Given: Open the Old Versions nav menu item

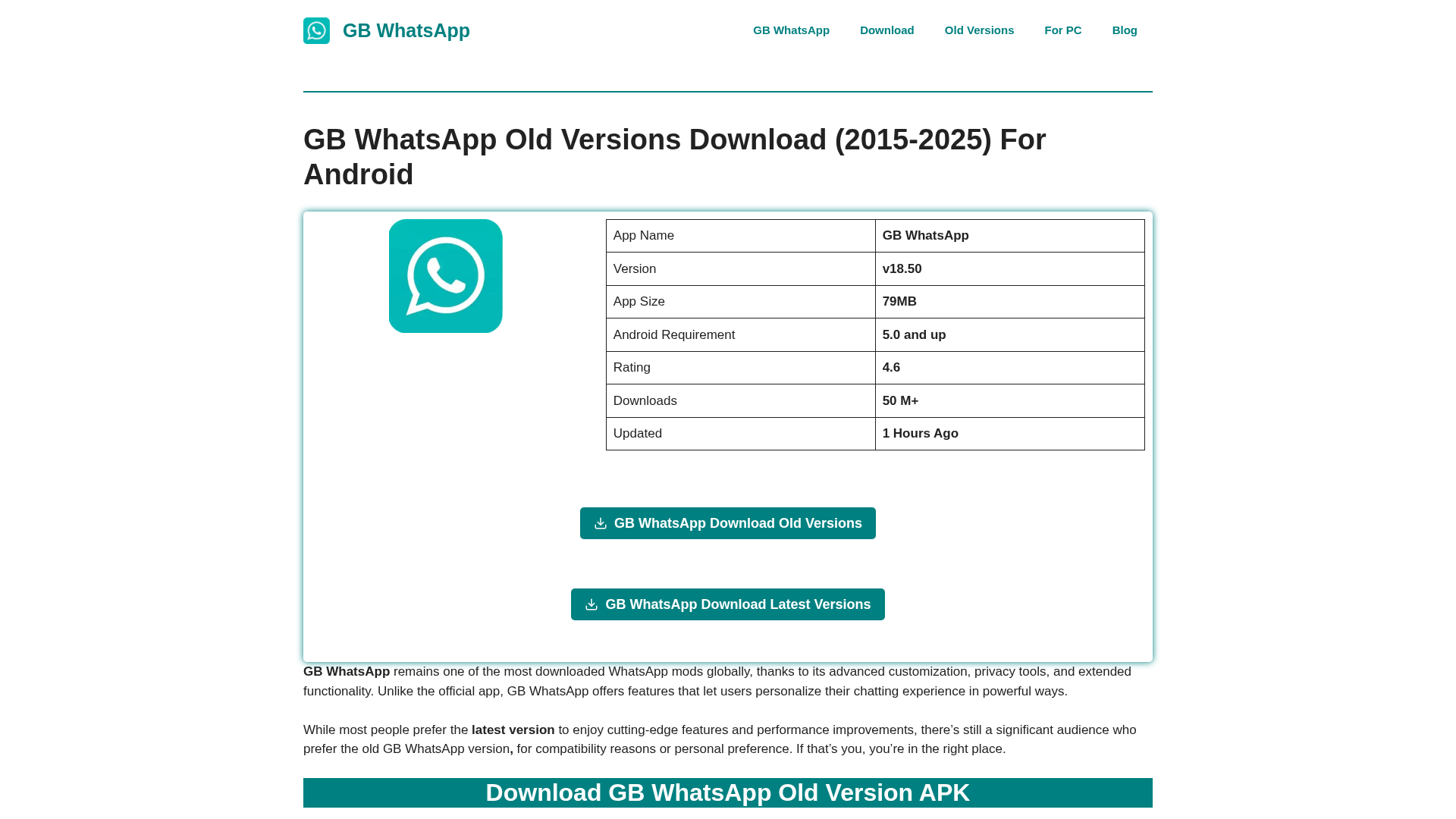Looking at the screenshot, I should [x=979, y=30].
